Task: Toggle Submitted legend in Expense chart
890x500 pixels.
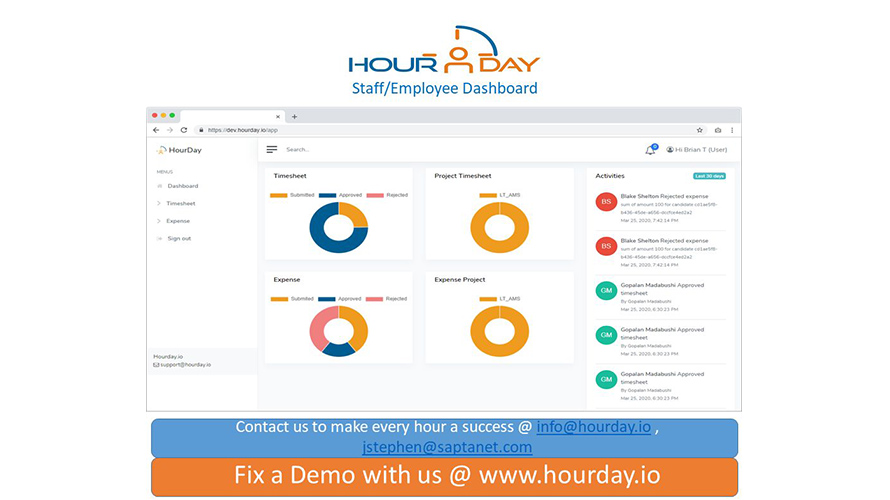Action: tap(292, 299)
